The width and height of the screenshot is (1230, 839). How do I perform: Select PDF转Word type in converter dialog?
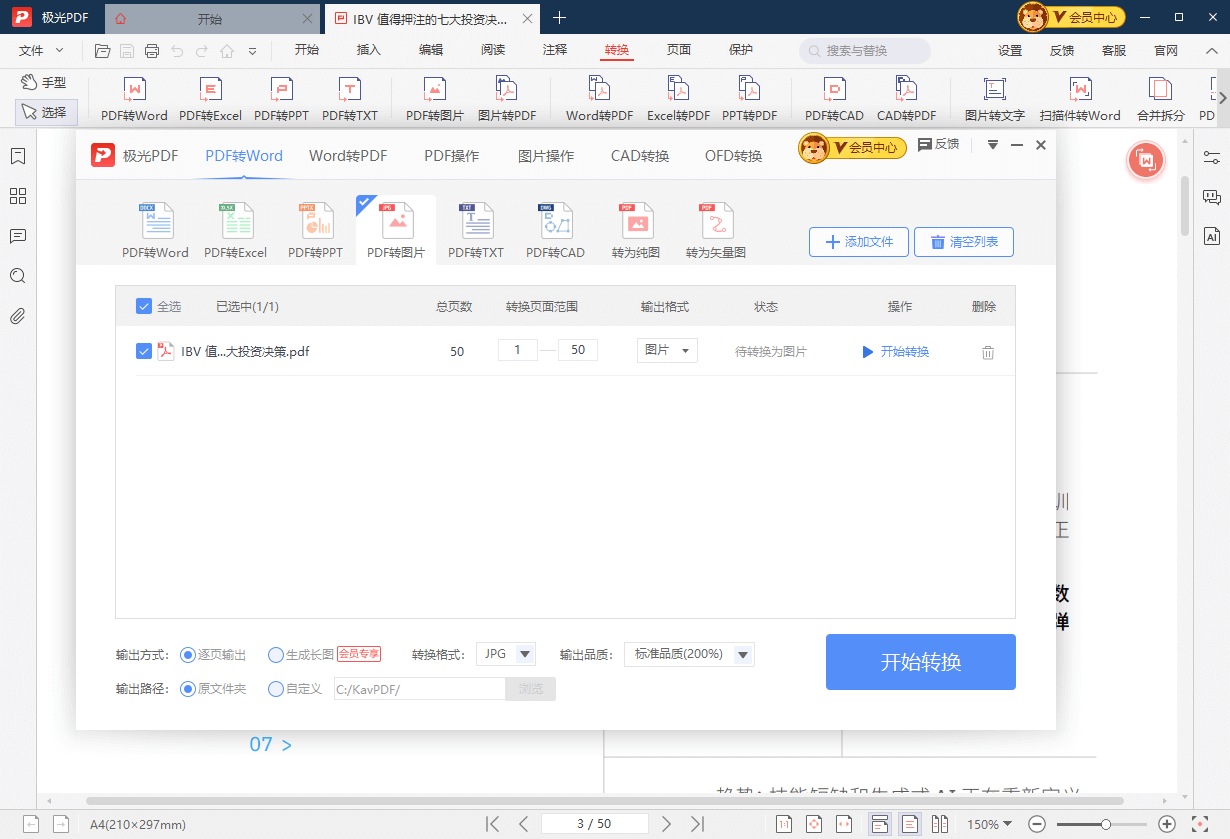[155, 231]
